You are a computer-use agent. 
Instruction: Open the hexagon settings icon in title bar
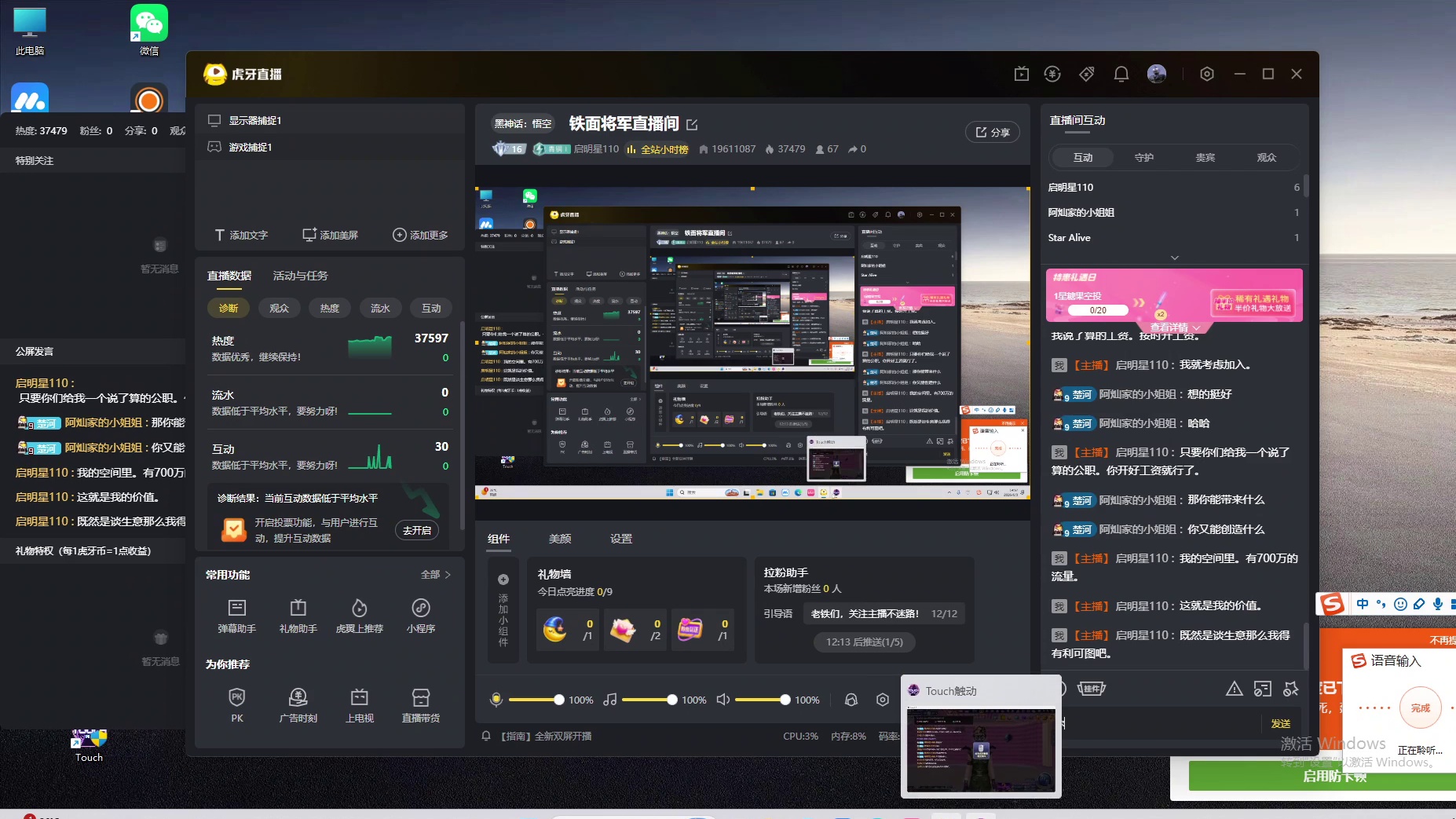coord(1207,74)
